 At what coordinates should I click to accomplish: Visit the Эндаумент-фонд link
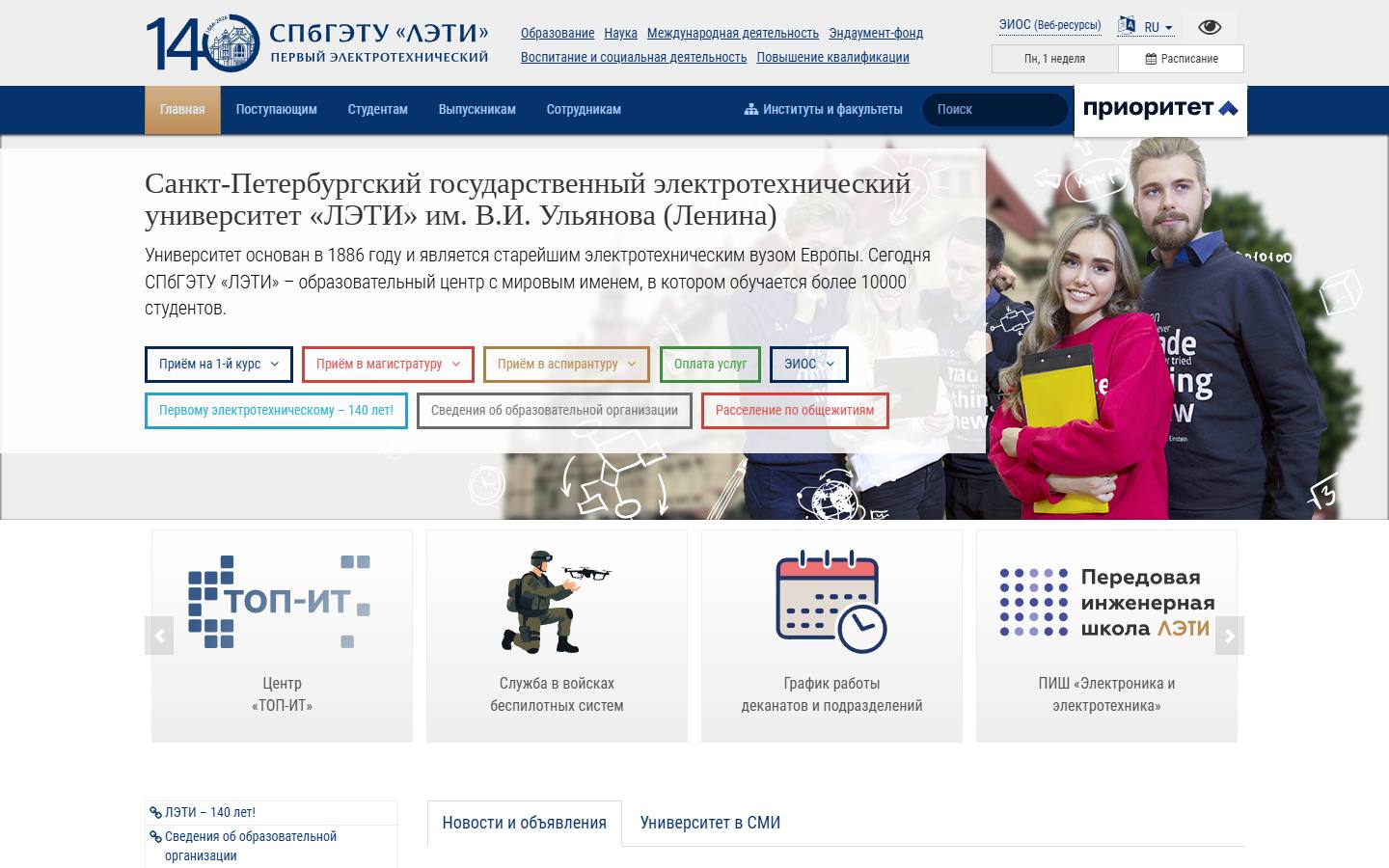(x=876, y=34)
